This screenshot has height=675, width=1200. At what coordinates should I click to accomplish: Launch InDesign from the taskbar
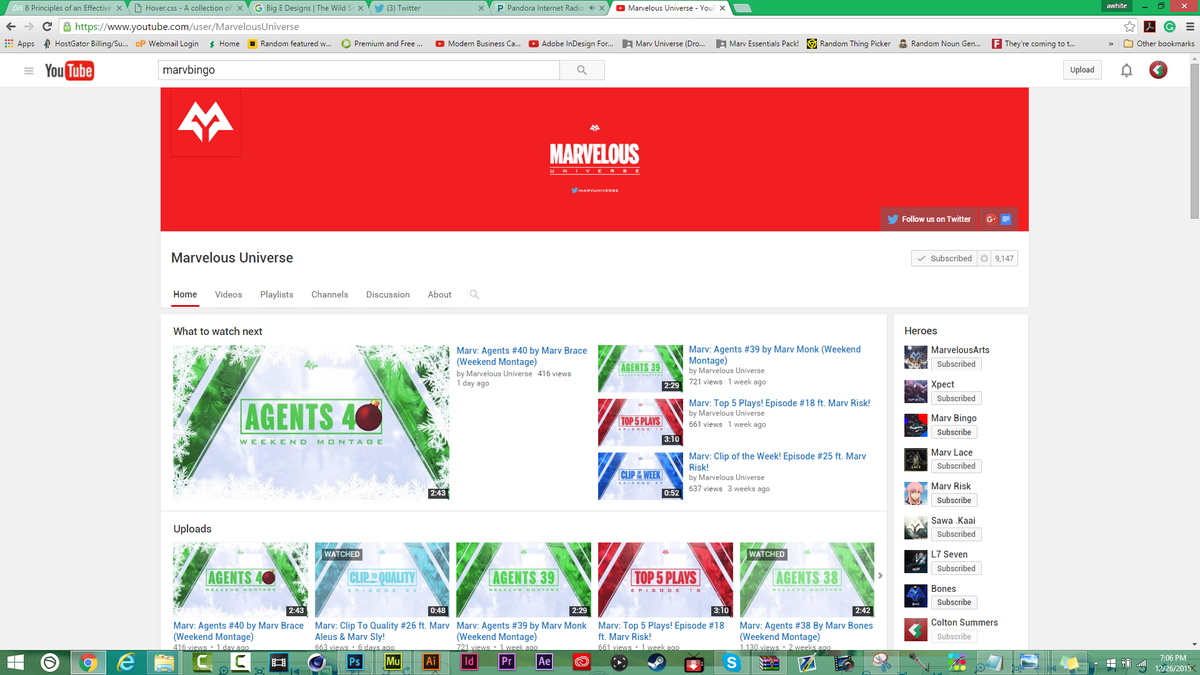tap(468, 662)
